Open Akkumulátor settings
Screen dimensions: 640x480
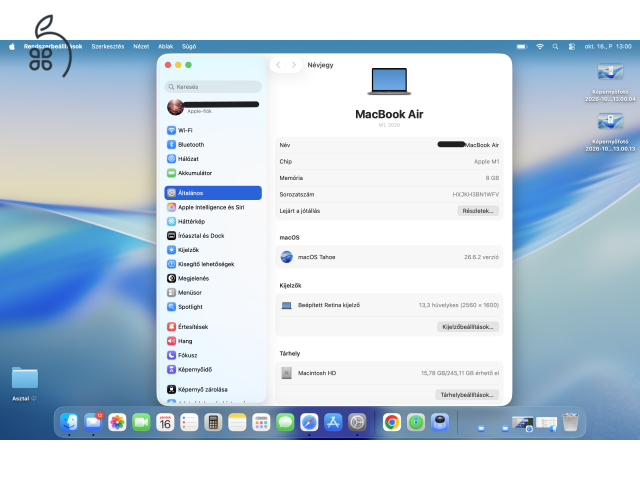(213, 173)
